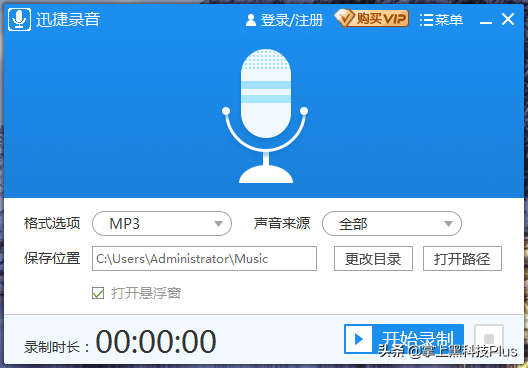This screenshot has width=528, height=368.
Task: Click the 更改目录 button
Action: (x=373, y=259)
